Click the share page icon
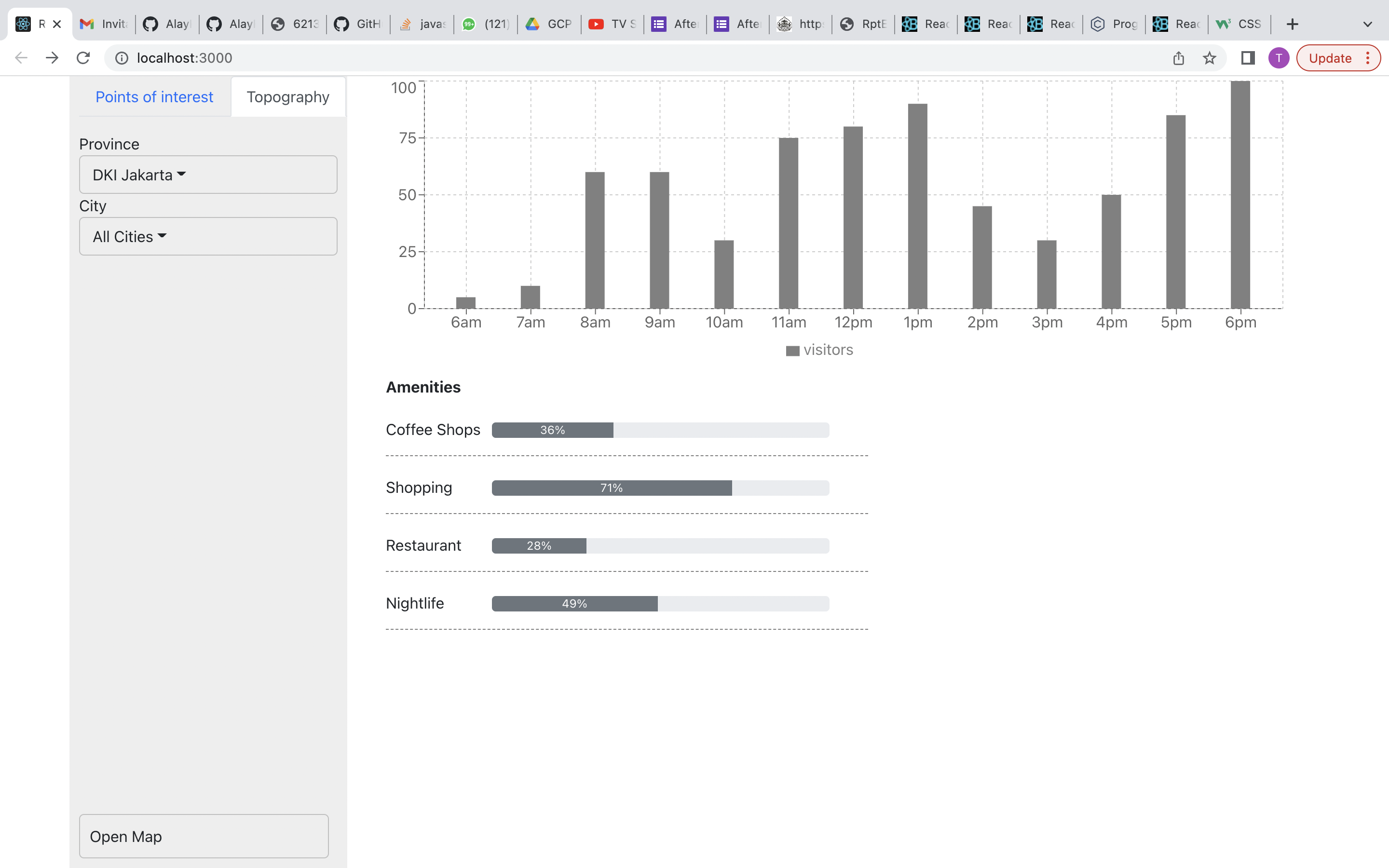1389x868 pixels. click(1178, 58)
